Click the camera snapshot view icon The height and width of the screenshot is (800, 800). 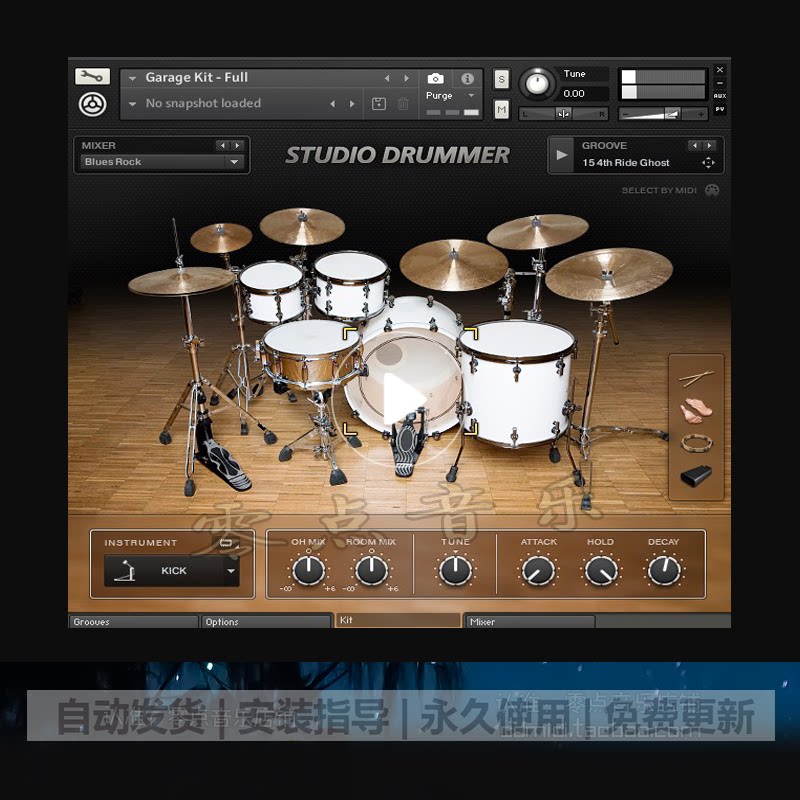point(435,77)
